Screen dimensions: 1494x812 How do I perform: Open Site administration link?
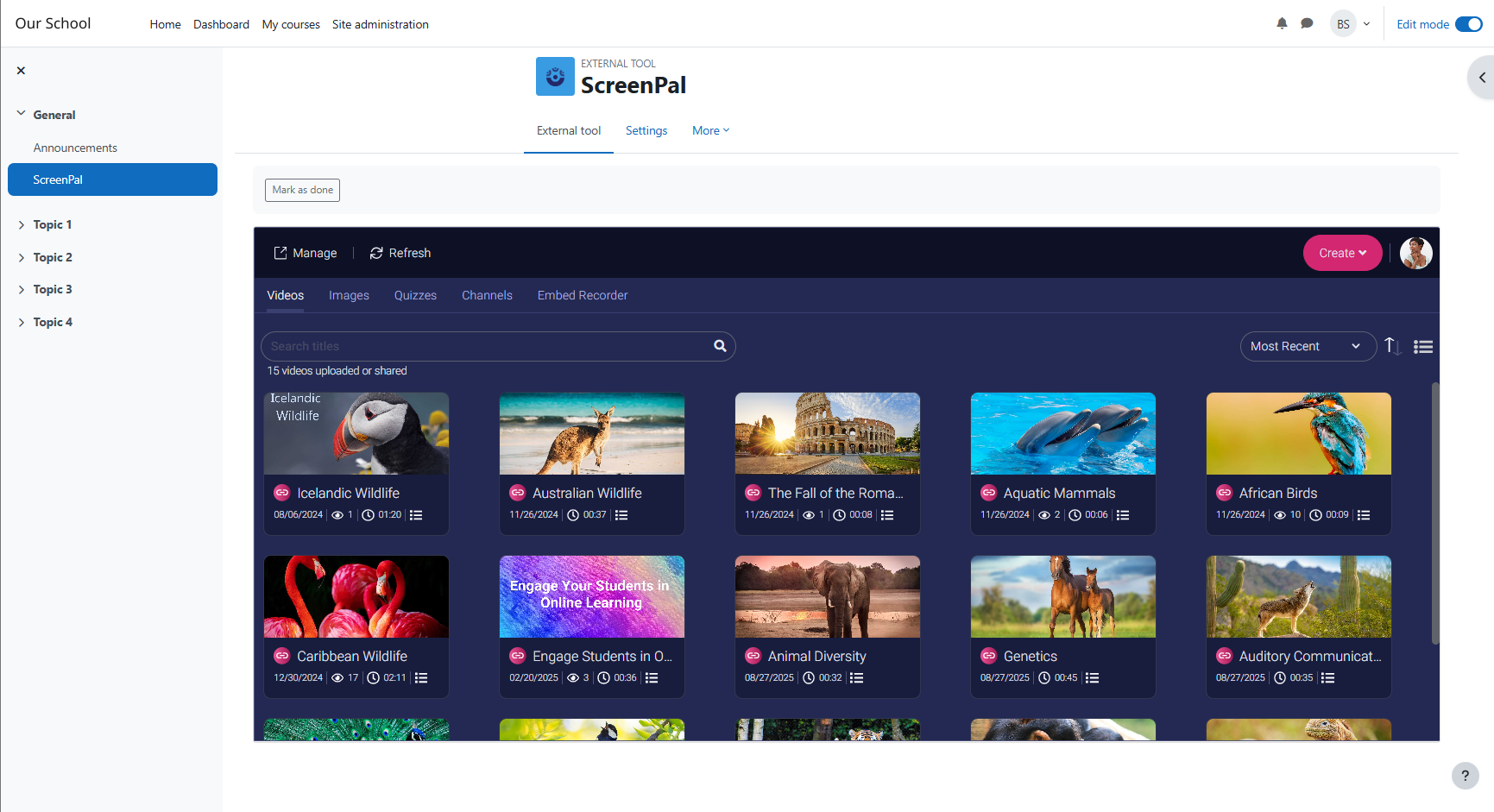(381, 24)
